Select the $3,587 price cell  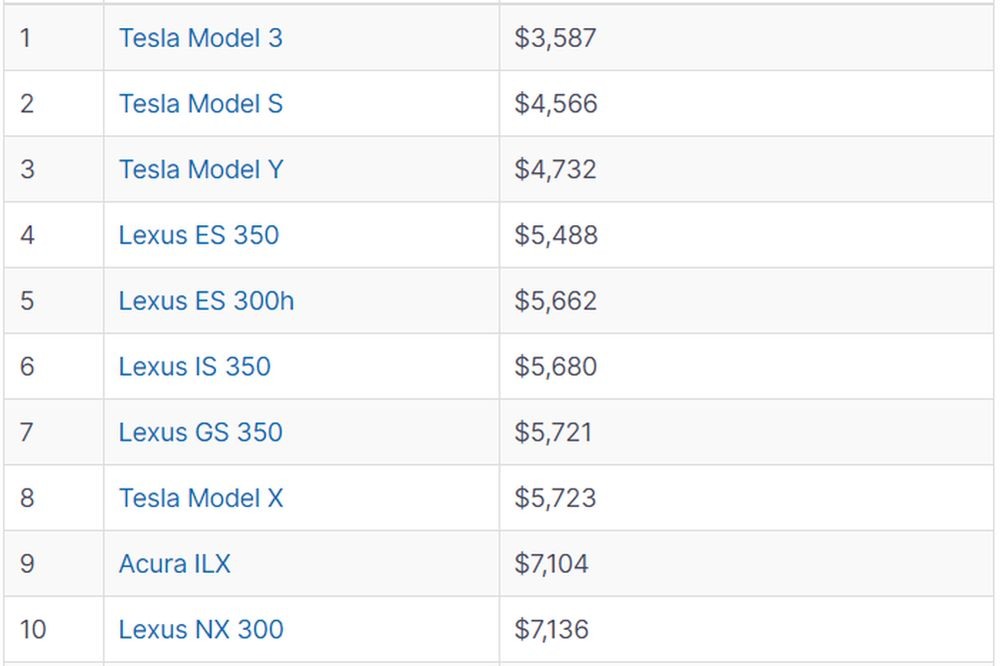(x=746, y=38)
